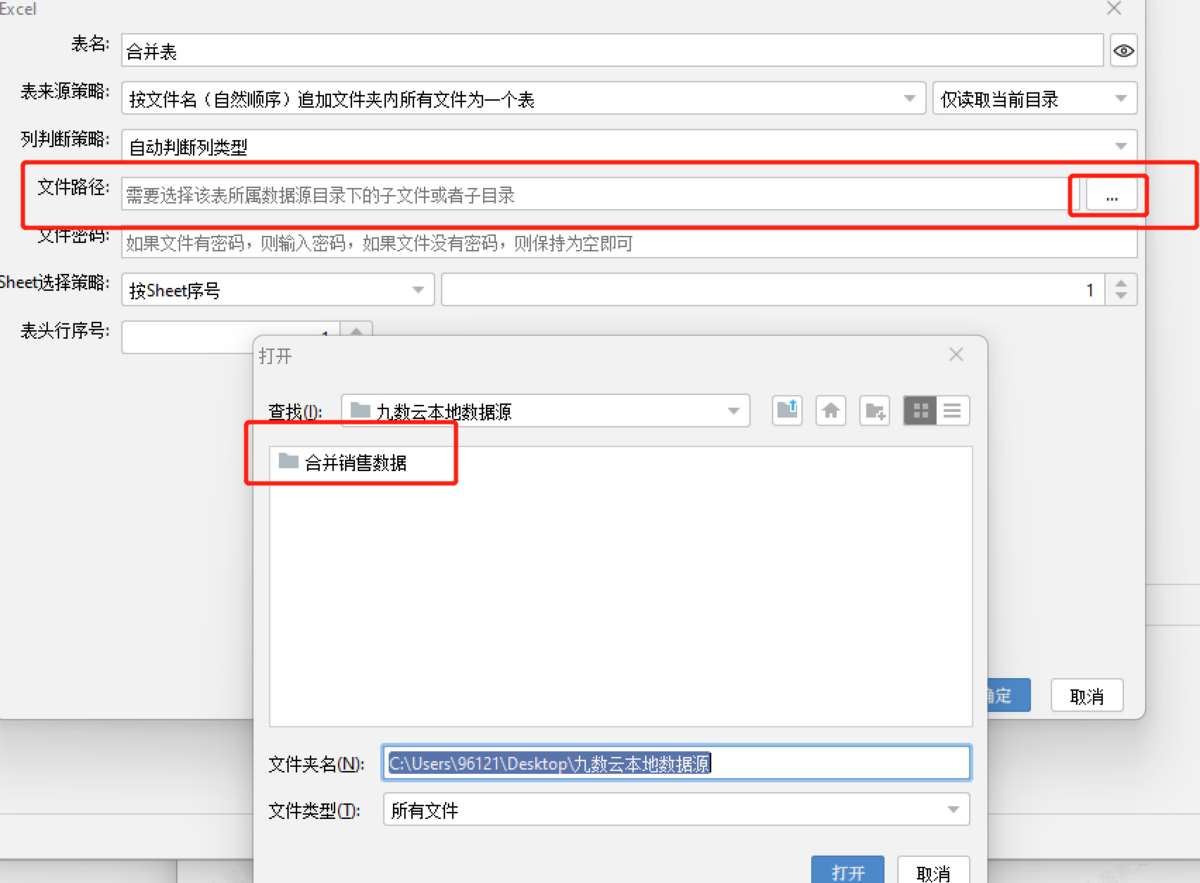Close the Excel settings dialog

pos(1114,8)
